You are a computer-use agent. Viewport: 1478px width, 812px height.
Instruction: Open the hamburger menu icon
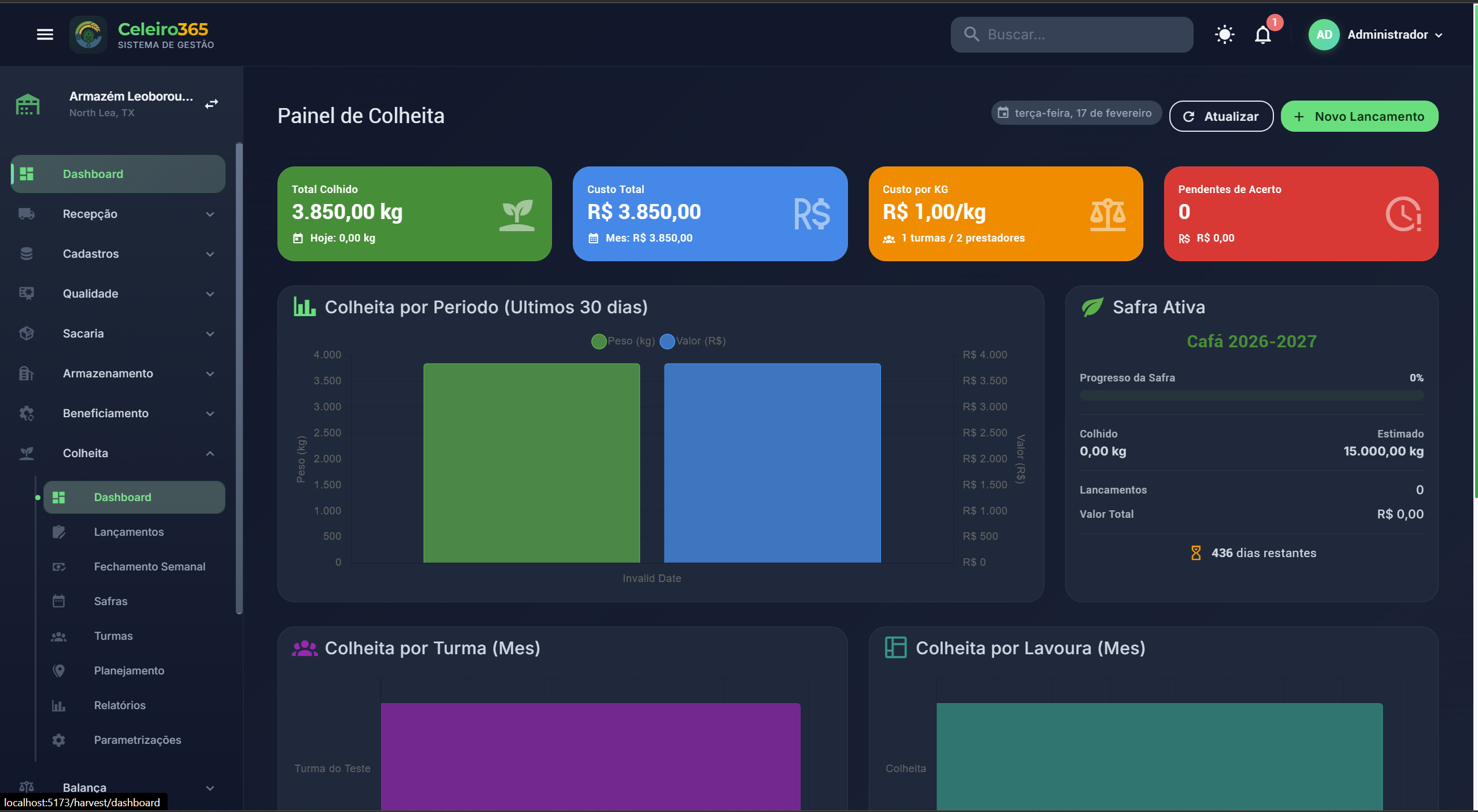click(45, 35)
